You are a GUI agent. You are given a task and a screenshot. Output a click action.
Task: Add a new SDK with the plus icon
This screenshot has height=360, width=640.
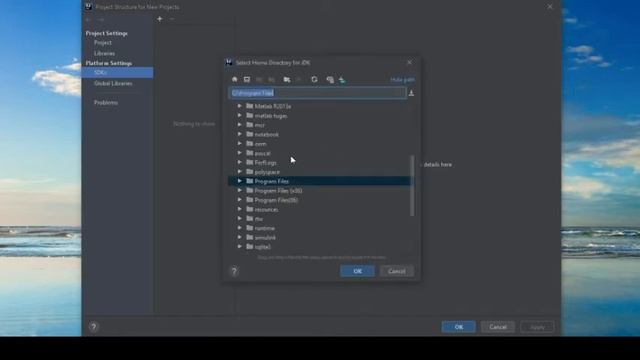tap(160, 19)
